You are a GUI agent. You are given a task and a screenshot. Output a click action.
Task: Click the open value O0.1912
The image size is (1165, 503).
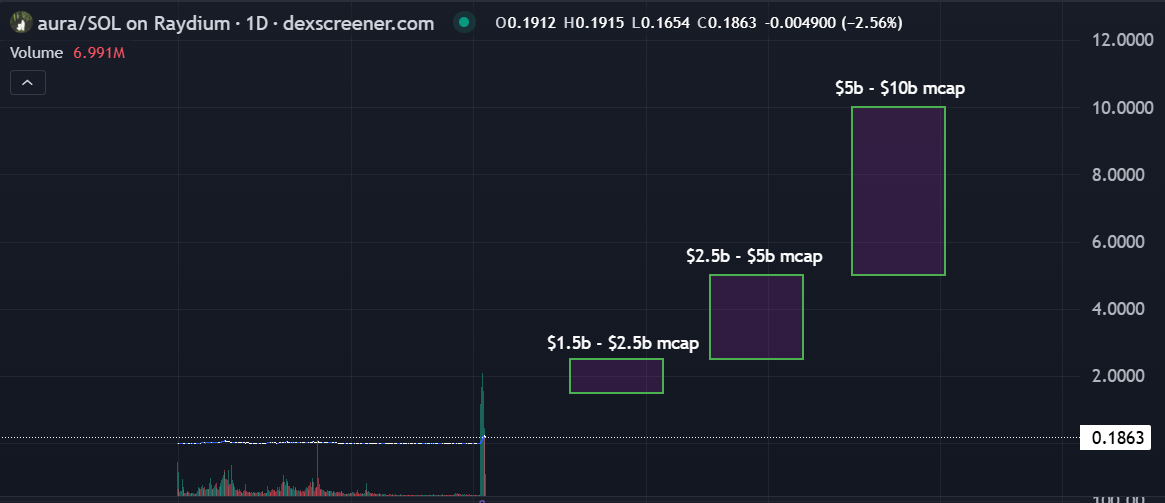coord(525,23)
